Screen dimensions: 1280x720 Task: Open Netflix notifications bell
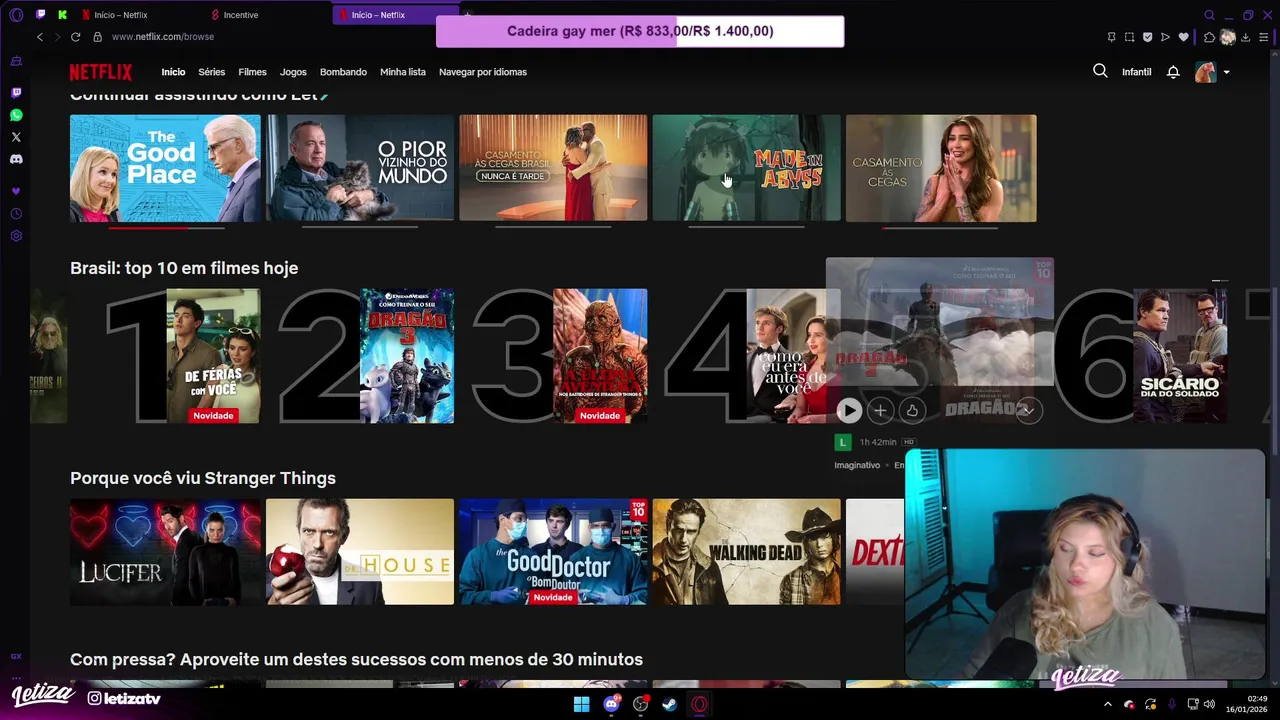(1173, 72)
